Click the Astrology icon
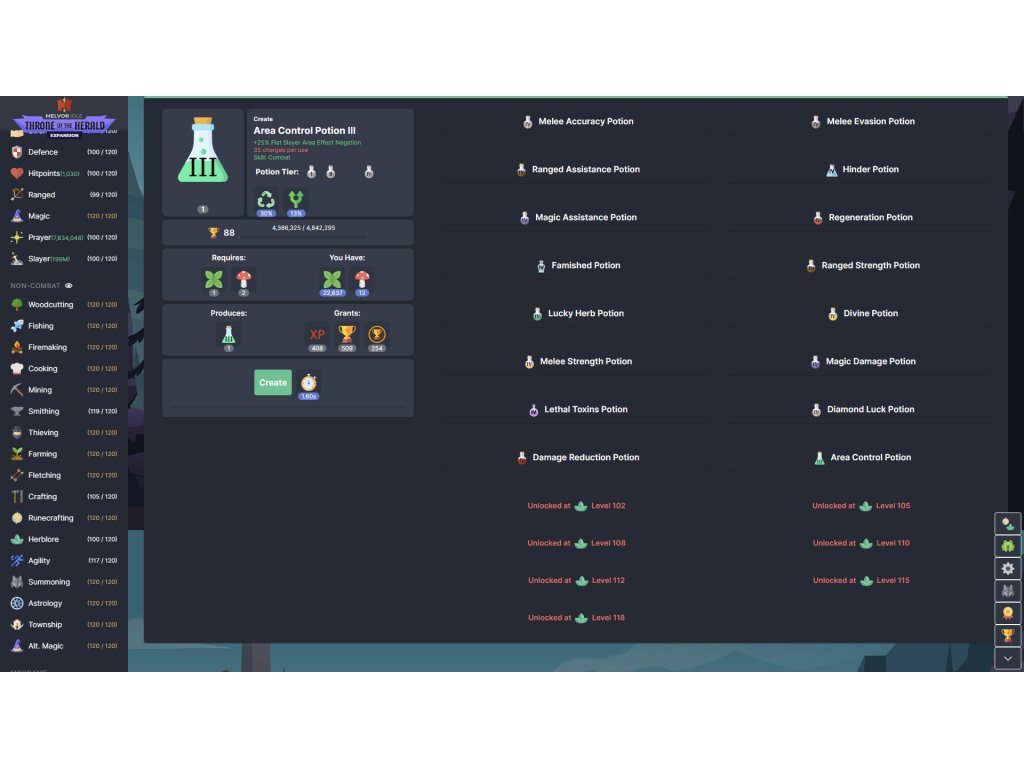 17,603
